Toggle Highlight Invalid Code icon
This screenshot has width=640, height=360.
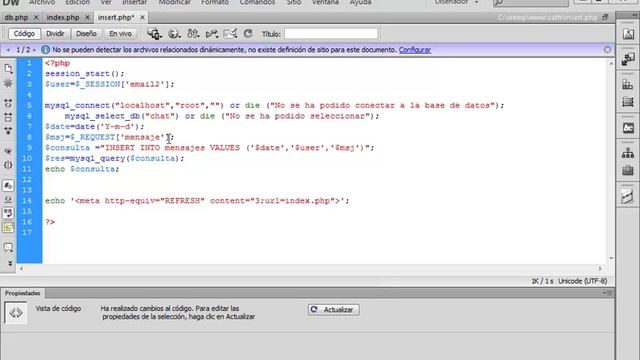point(8,199)
